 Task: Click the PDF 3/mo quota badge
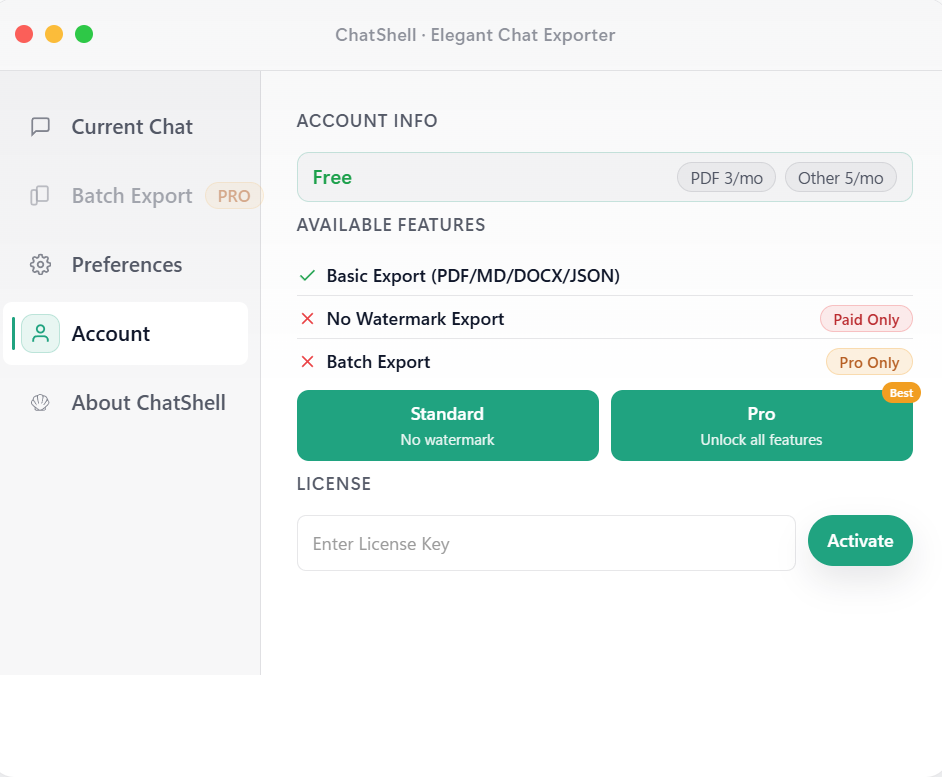point(727,178)
